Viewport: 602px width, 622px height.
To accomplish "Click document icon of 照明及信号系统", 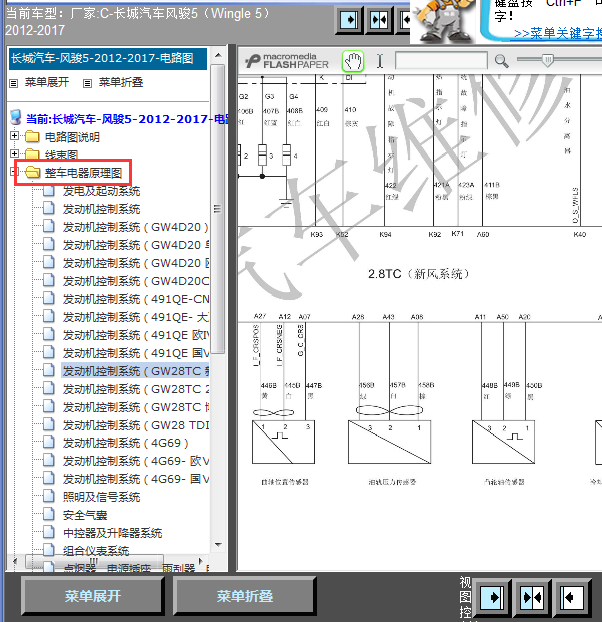I will [x=48, y=497].
